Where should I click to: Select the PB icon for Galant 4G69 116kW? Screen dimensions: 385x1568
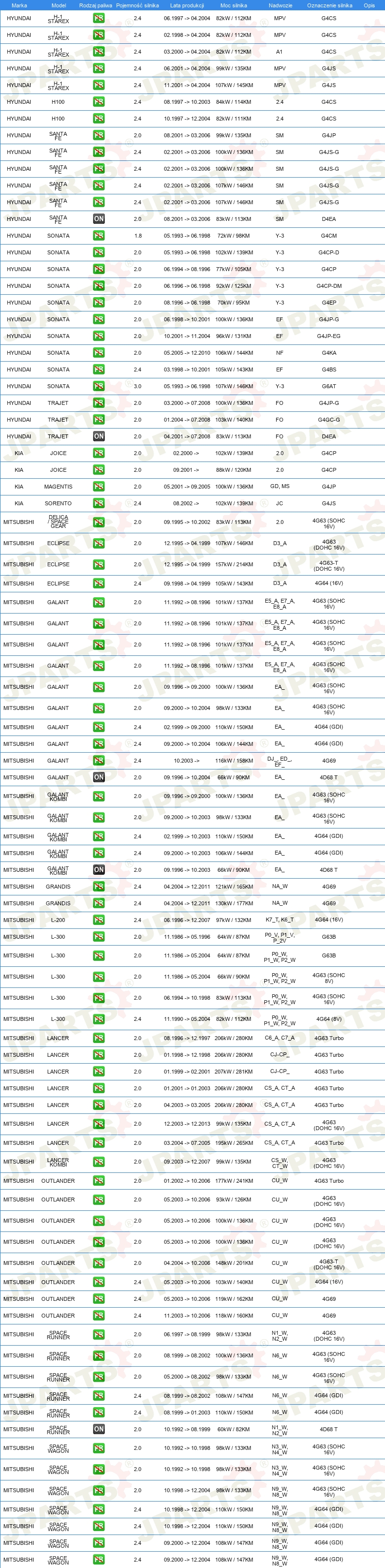[98, 761]
